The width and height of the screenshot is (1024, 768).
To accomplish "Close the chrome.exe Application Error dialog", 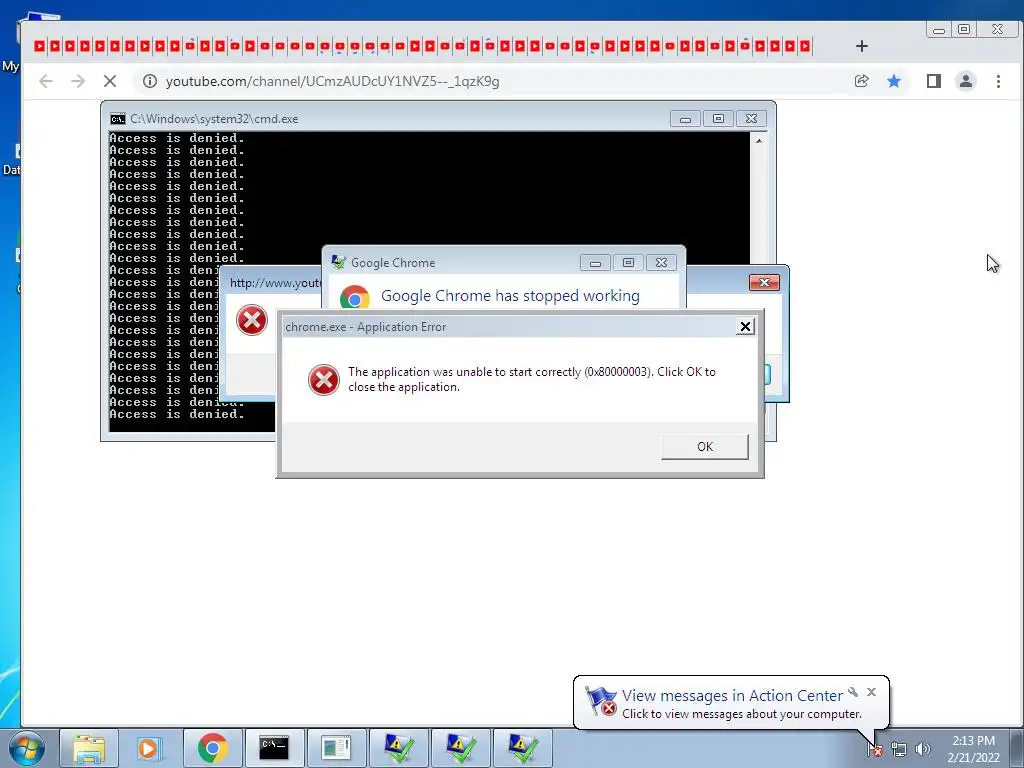I will (x=744, y=327).
